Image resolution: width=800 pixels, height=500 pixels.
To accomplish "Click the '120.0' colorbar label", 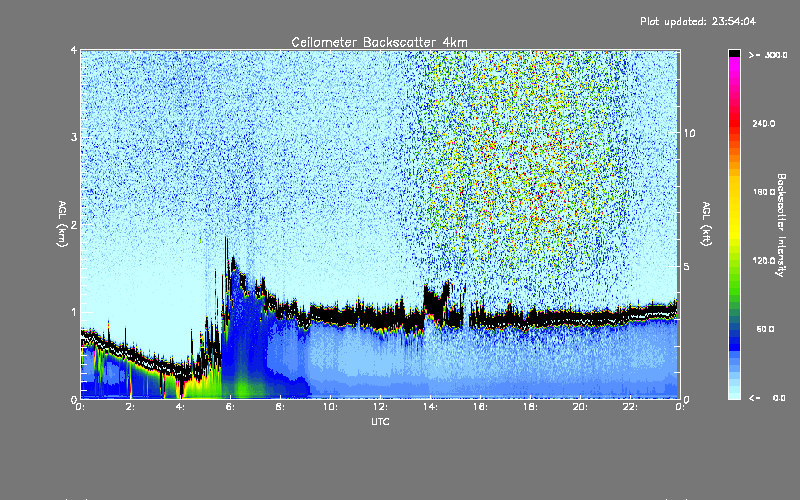I will tap(764, 261).
